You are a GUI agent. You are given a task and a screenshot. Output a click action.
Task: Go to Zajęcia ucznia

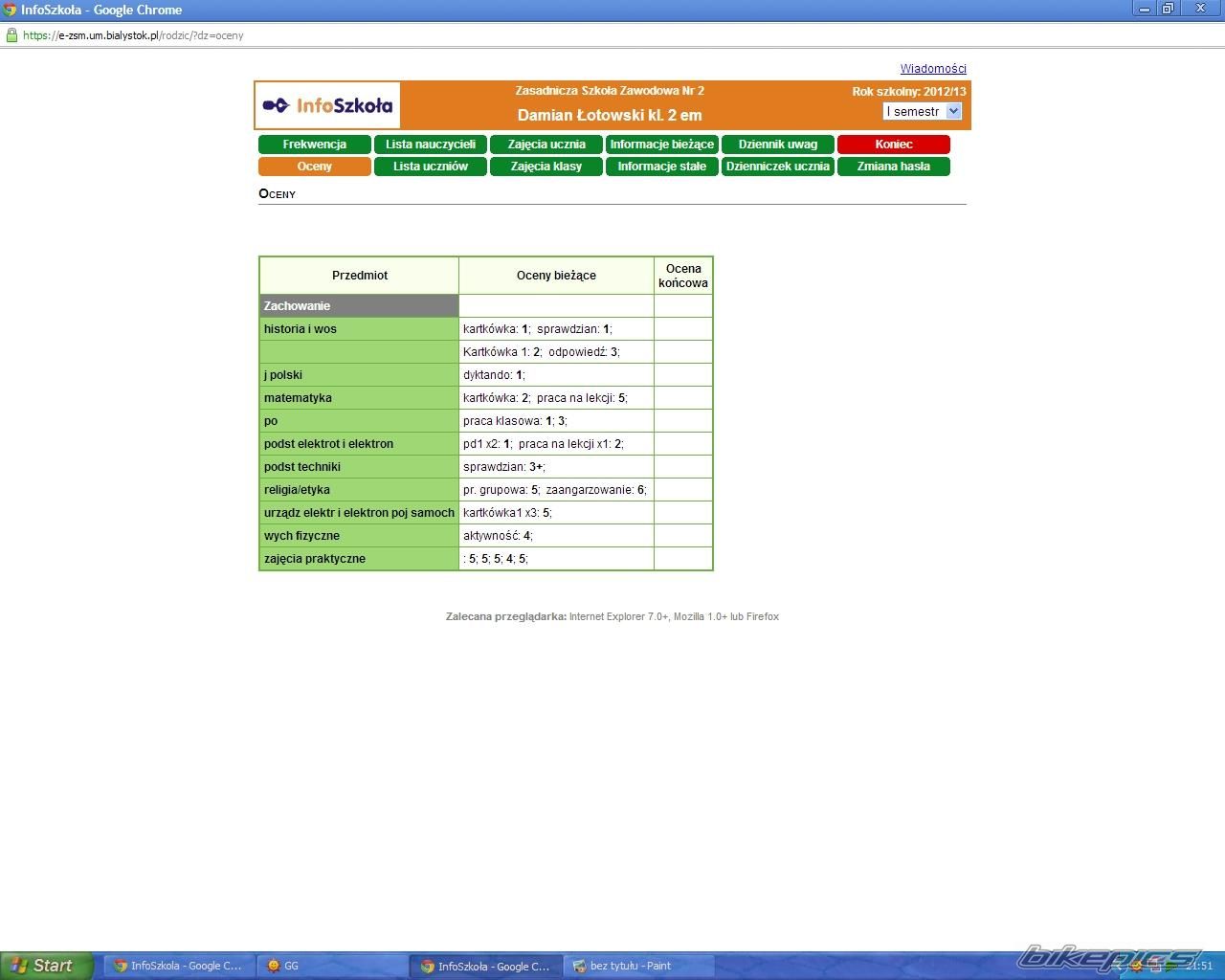546,145
